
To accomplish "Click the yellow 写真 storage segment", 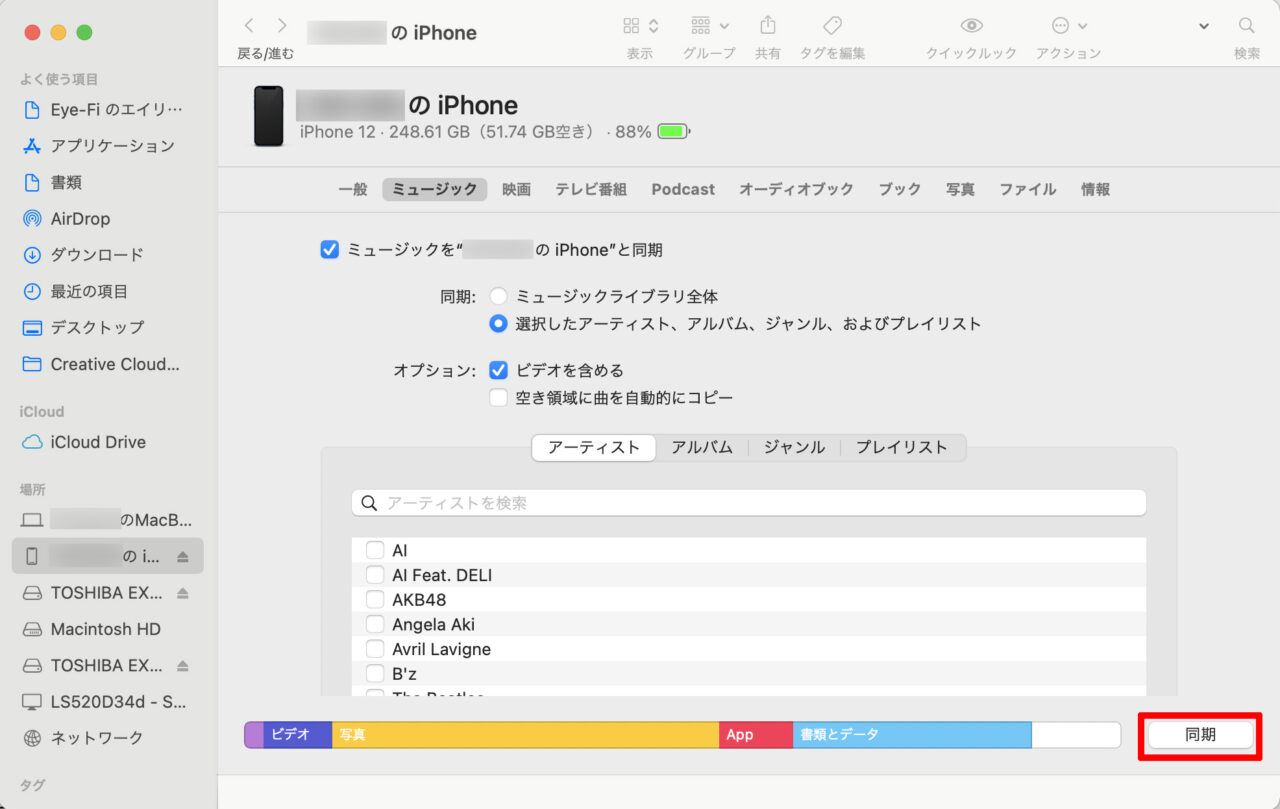I will 525,735.
